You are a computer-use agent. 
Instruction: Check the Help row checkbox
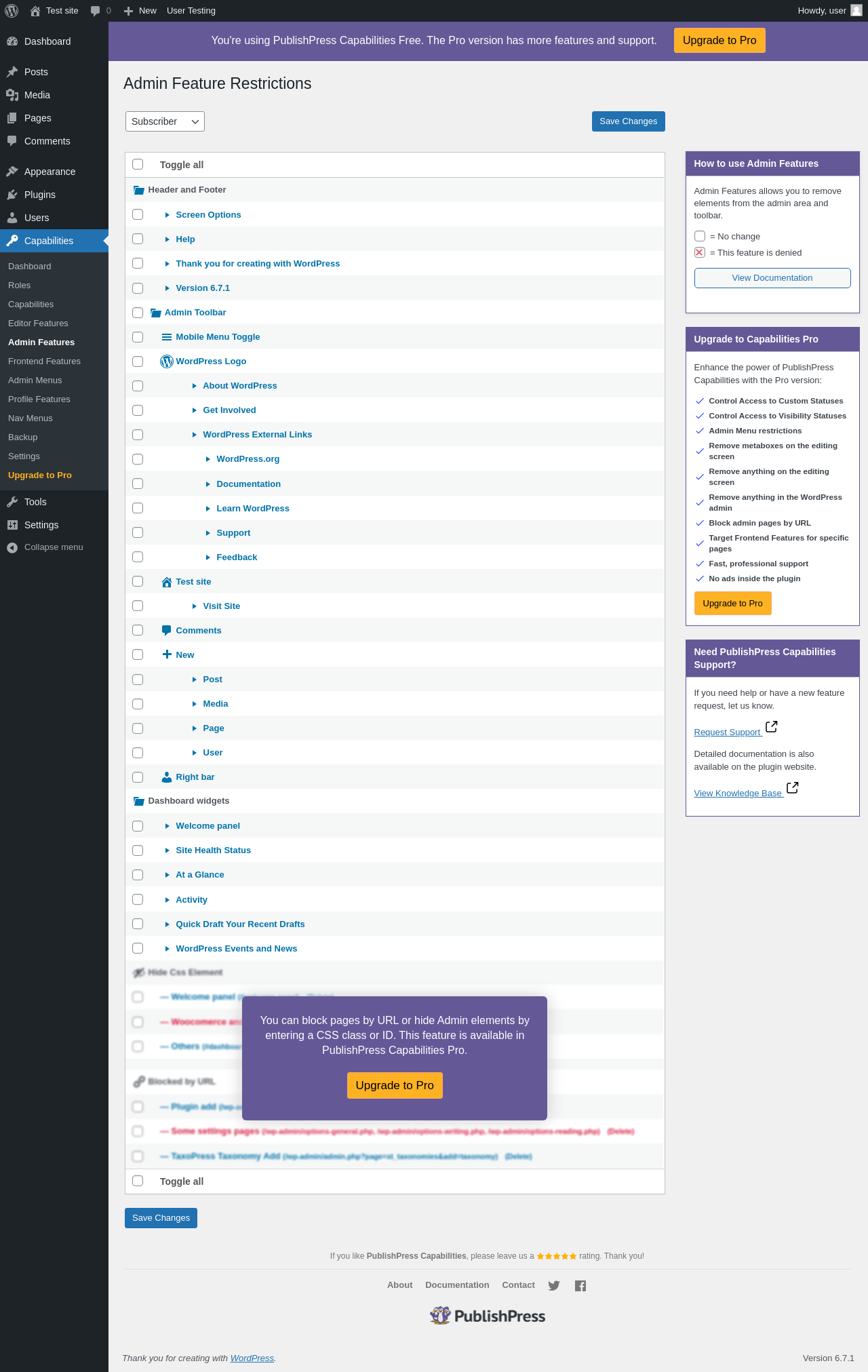pos(138,239)
